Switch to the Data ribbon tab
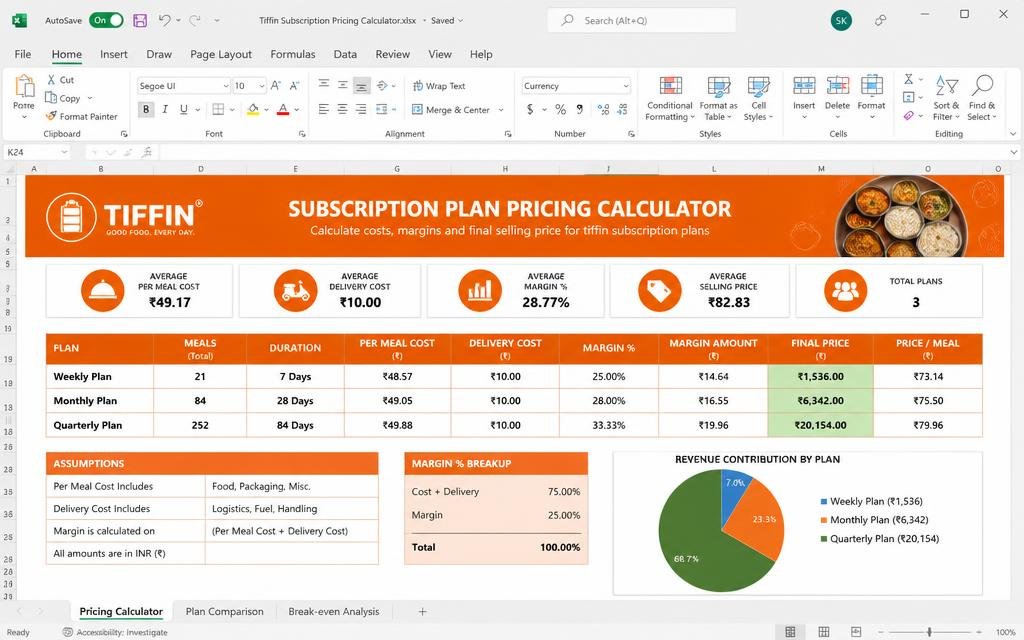 coord(345,54)
